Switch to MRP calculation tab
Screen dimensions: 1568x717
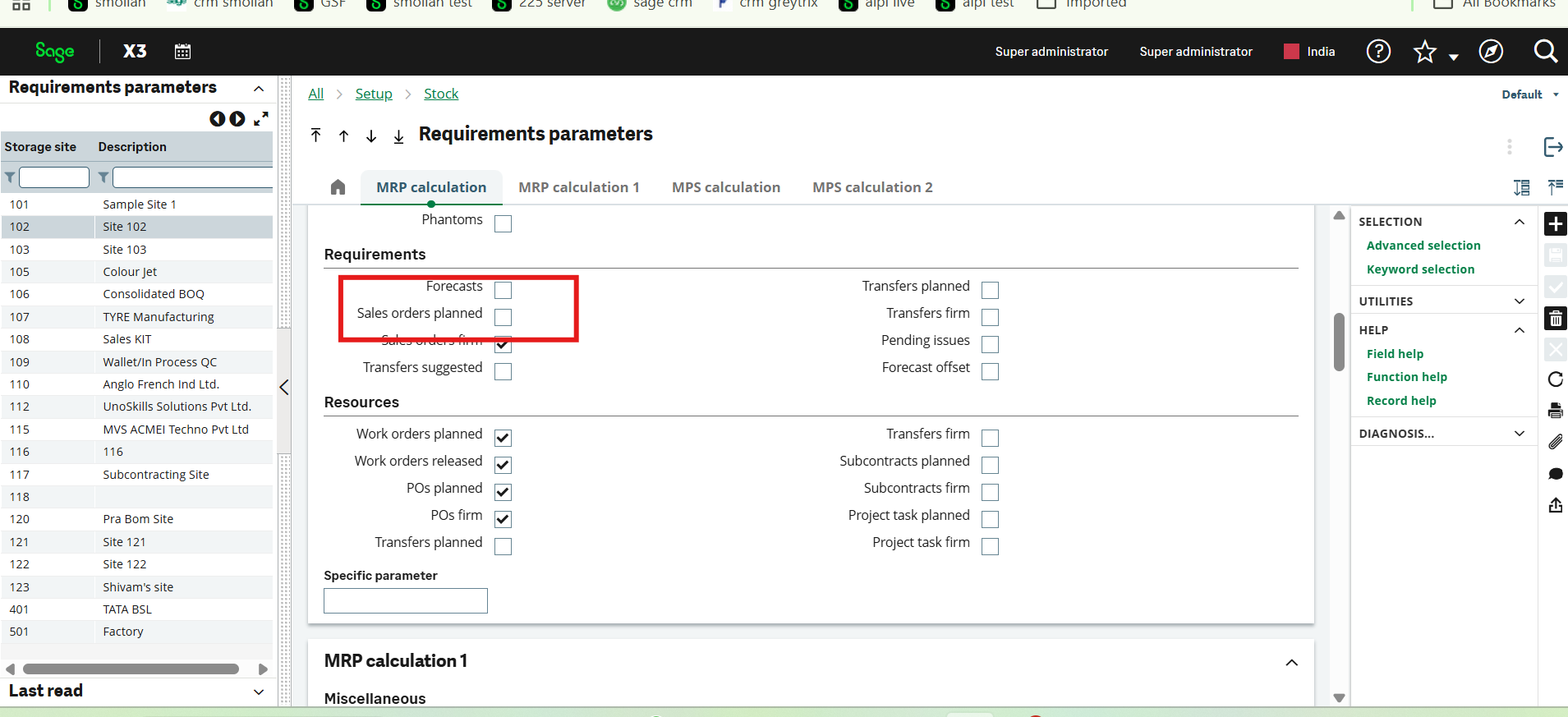(431, 187)
